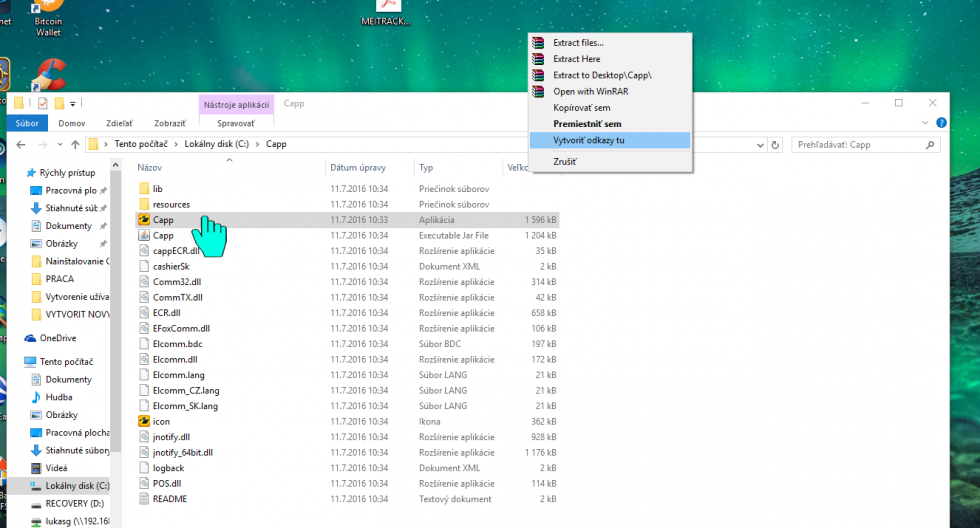
Task: Go up one folder with up arrow
Action: (75, 144)
